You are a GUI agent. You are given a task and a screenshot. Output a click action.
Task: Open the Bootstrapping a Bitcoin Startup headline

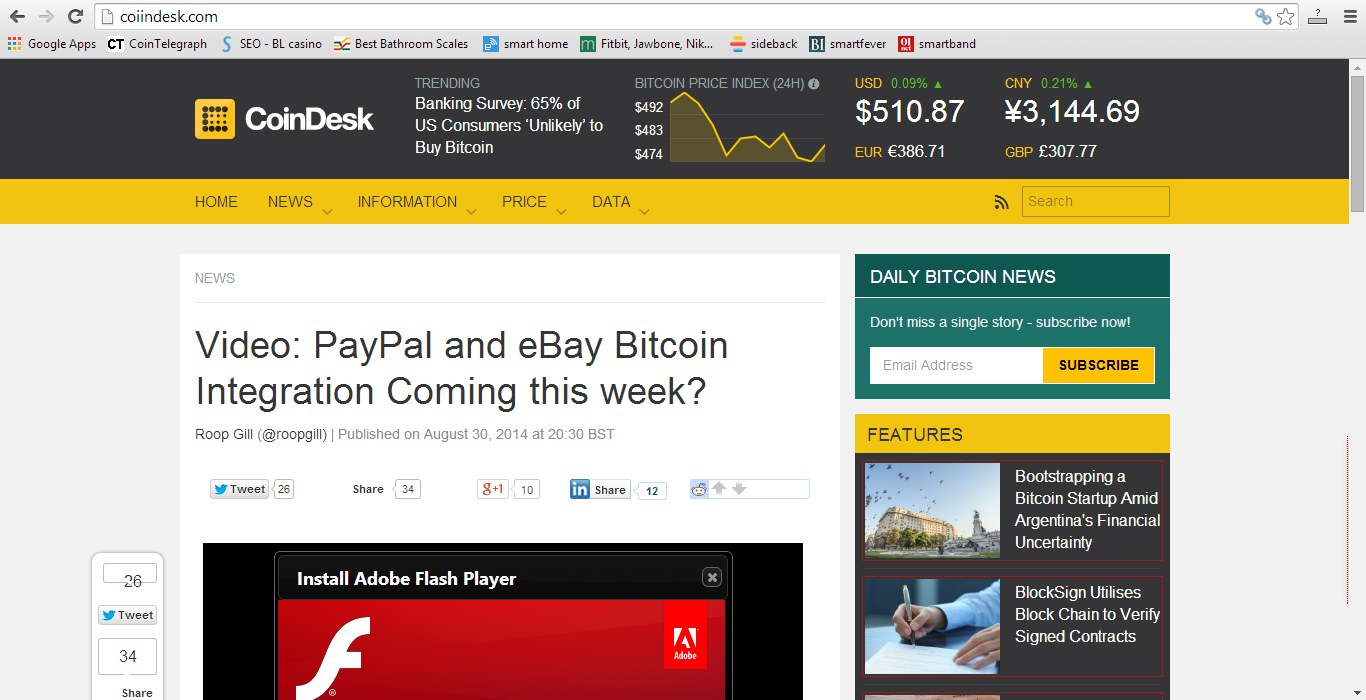1087,509
